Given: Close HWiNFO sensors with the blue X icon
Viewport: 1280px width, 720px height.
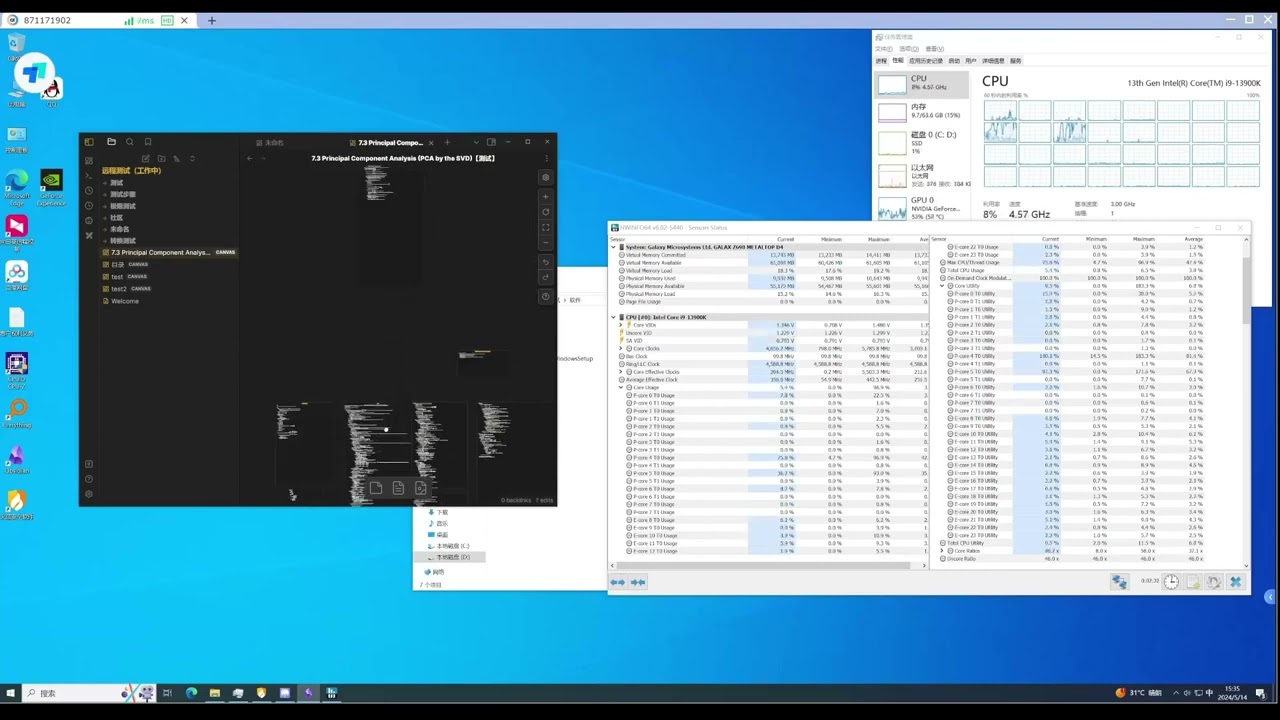Looking at the screenshot, I should coord(1235,582).
